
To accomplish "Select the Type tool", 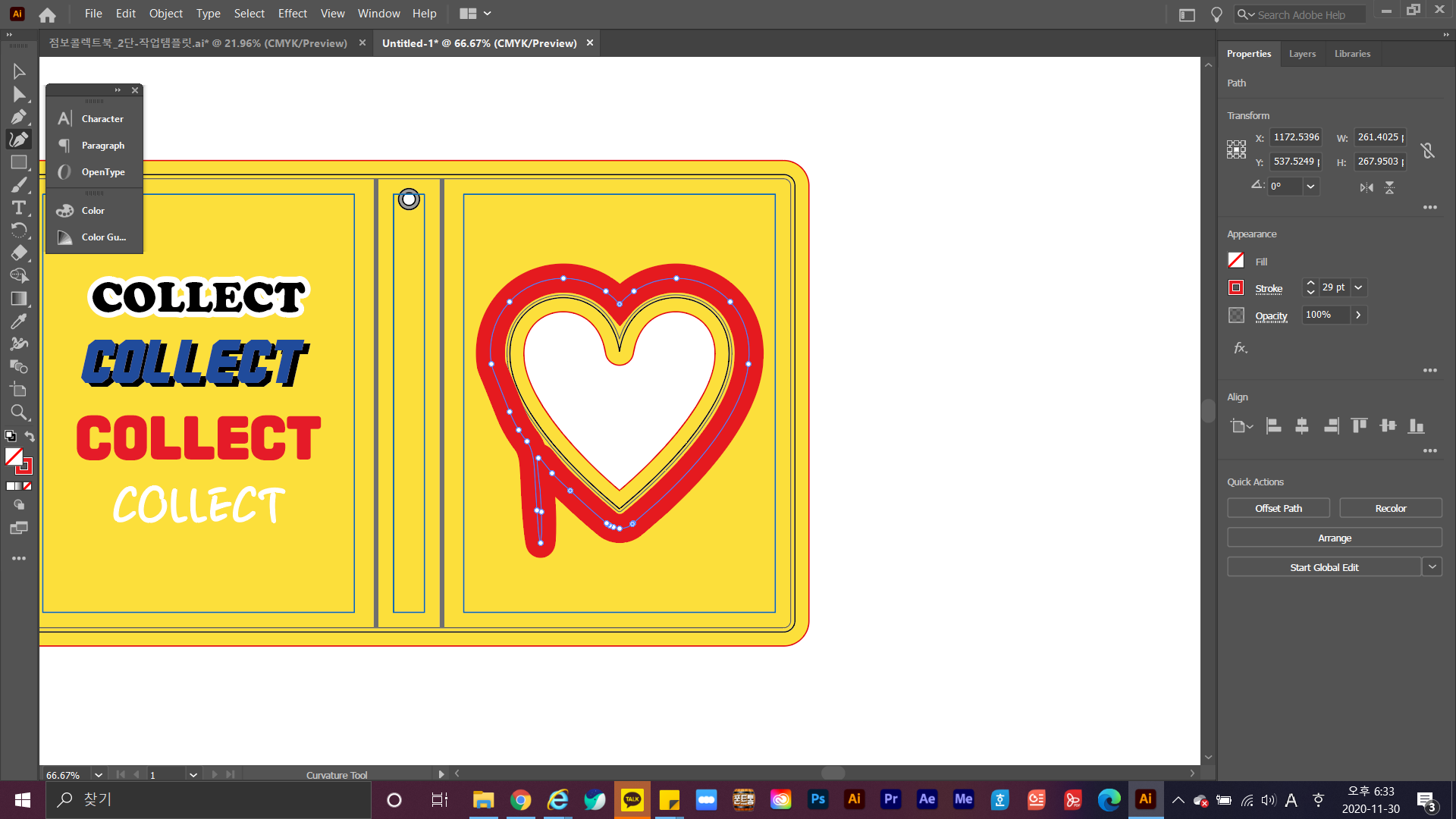I will pyautogui.click(x=18, y=208).
